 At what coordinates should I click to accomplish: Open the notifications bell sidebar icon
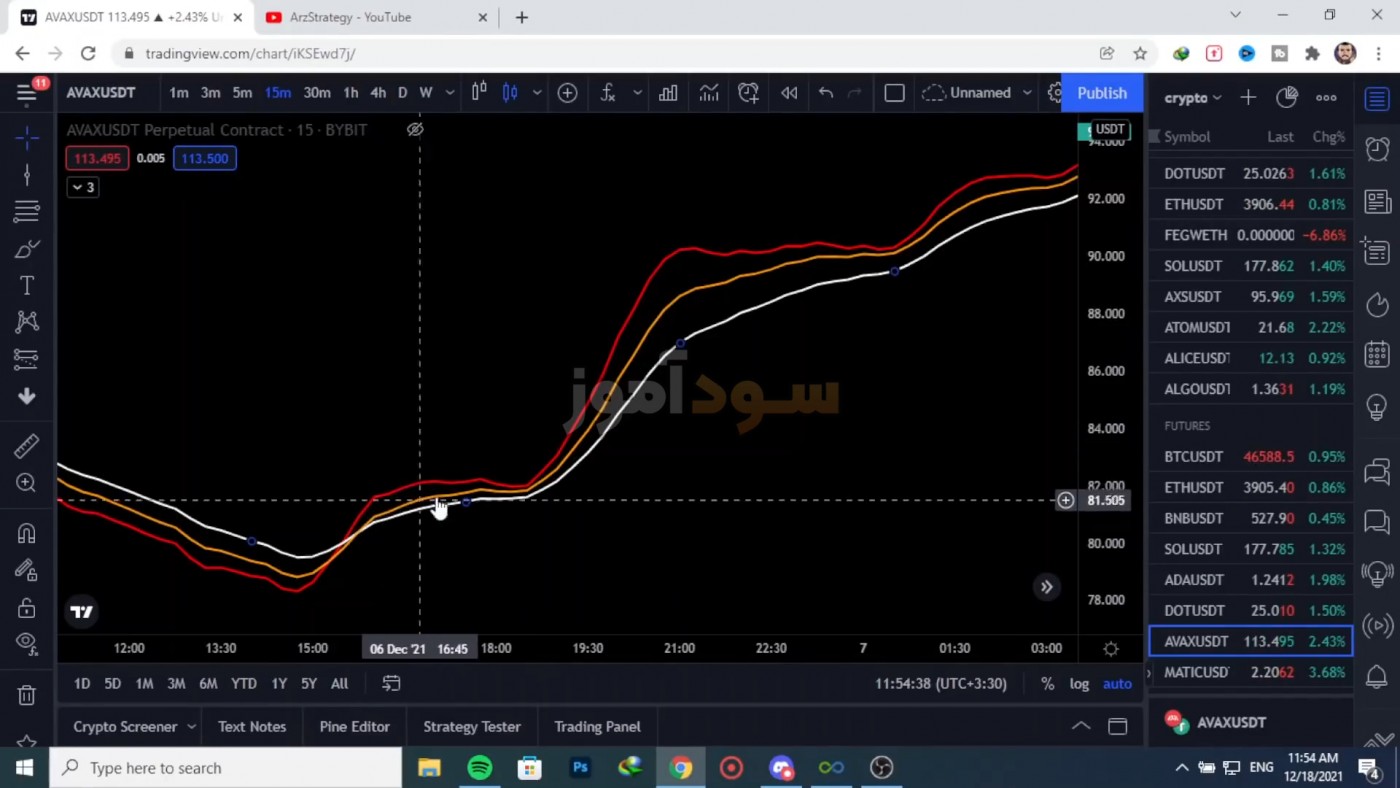pos(1377,676)
